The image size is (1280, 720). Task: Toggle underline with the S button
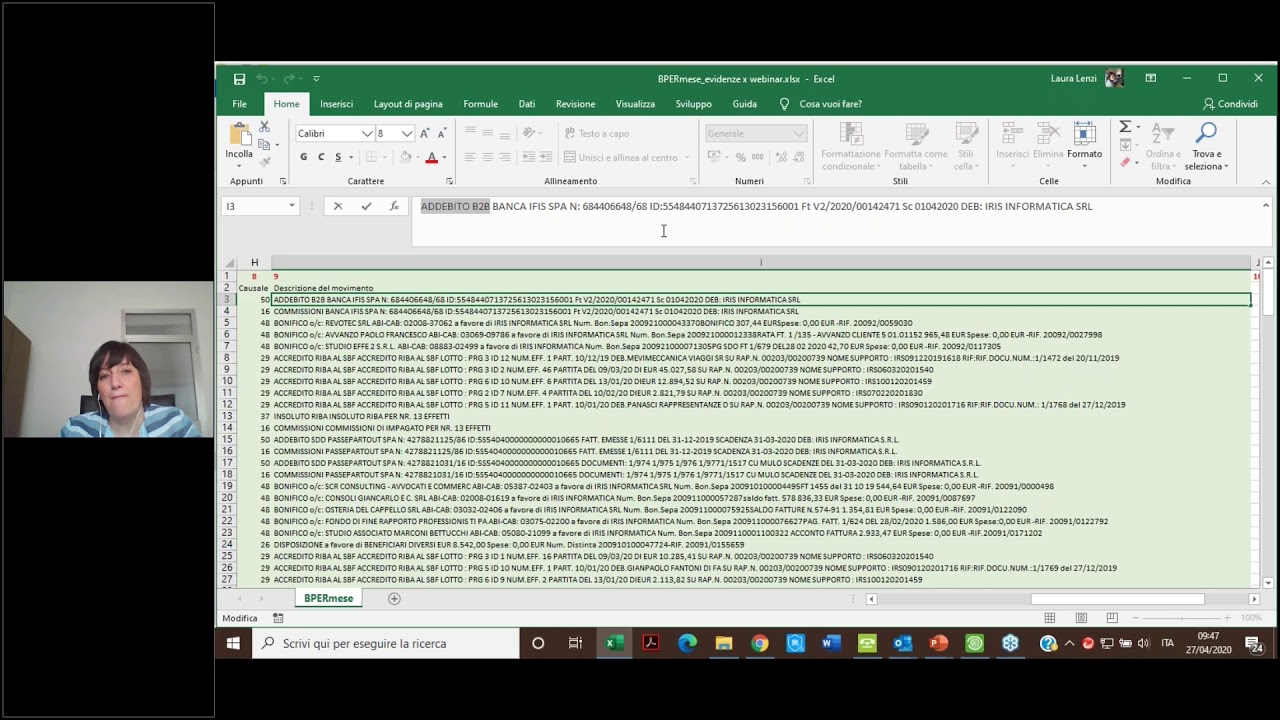click(x=338, y=157)
